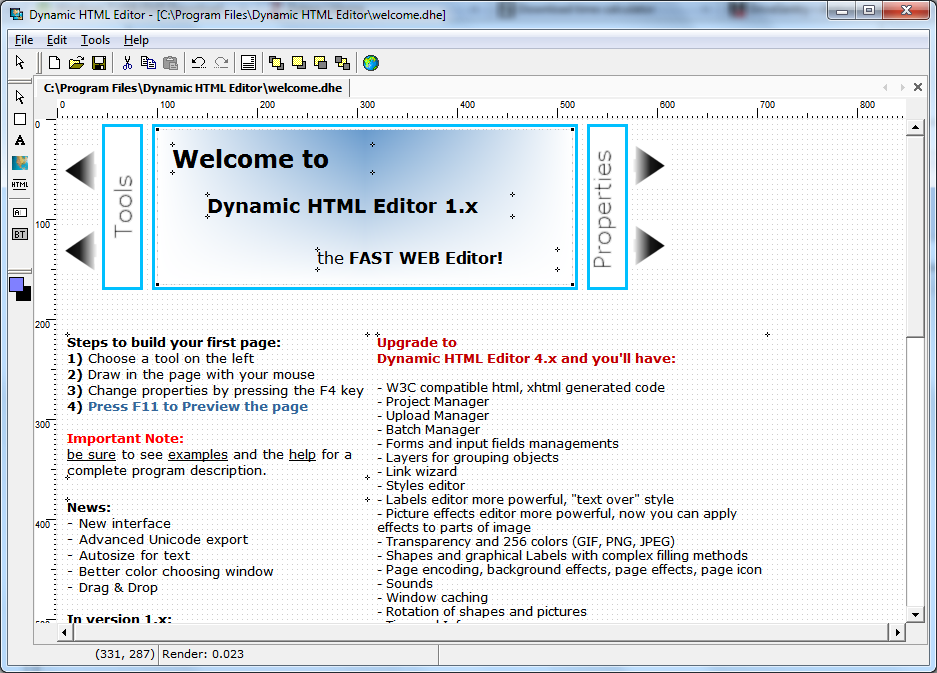Open an existing file with the folder icon
Screen dimensions: 937x673
76,63
